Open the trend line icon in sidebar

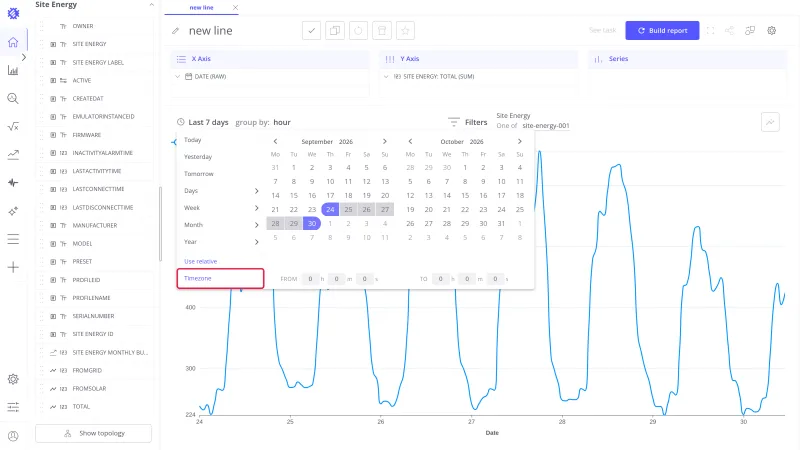(x=13, y=155)
